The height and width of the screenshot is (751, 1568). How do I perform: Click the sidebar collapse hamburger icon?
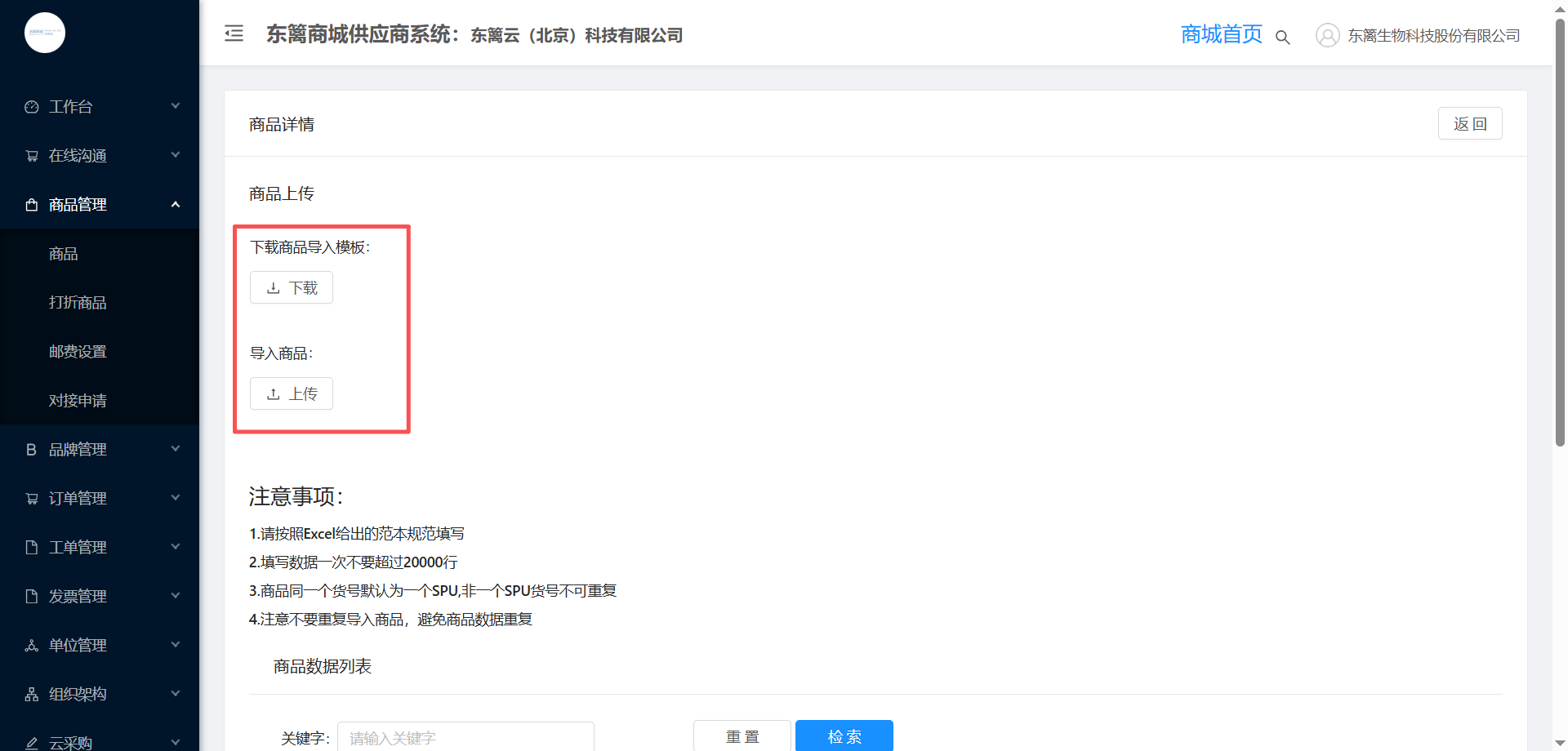point(234,33)
